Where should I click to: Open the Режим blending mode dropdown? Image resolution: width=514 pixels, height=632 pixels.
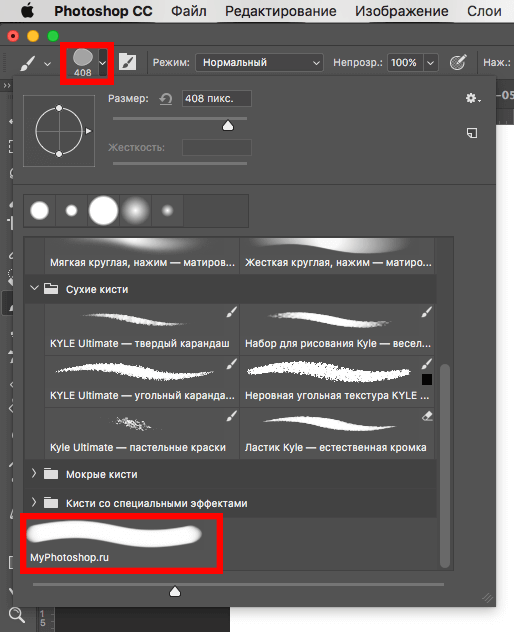click(259, 62)
